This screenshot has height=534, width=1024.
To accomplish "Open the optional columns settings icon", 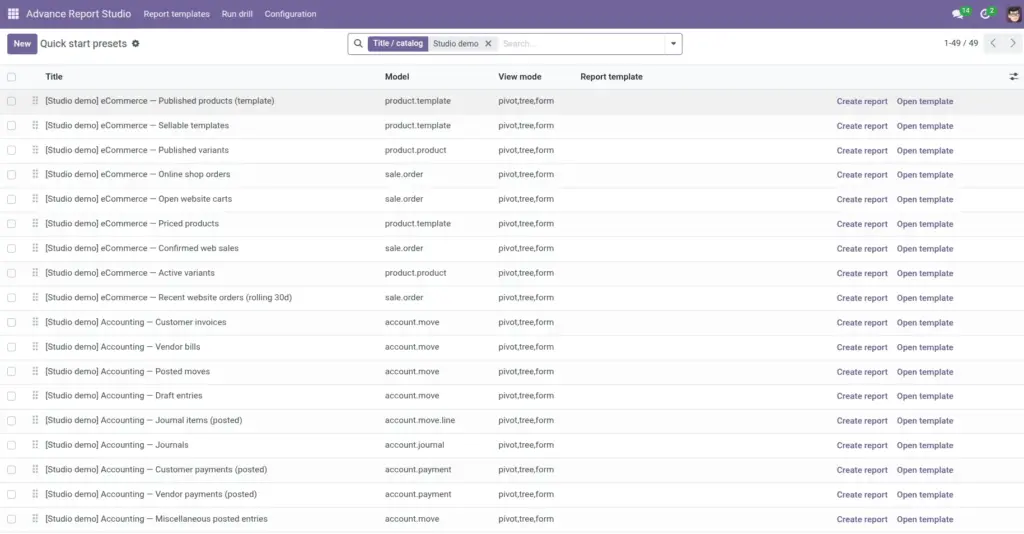I will coord(1014,77).
